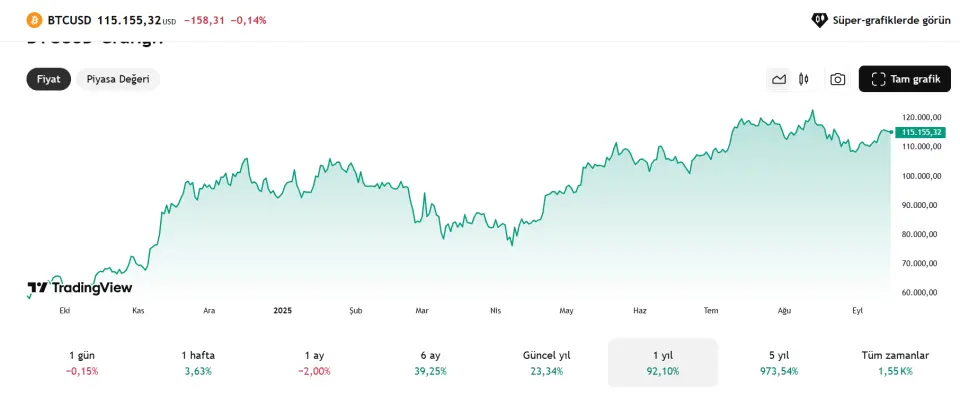
Task: Take chart snapshot with camera icon
Action: (x=838, y=79)
